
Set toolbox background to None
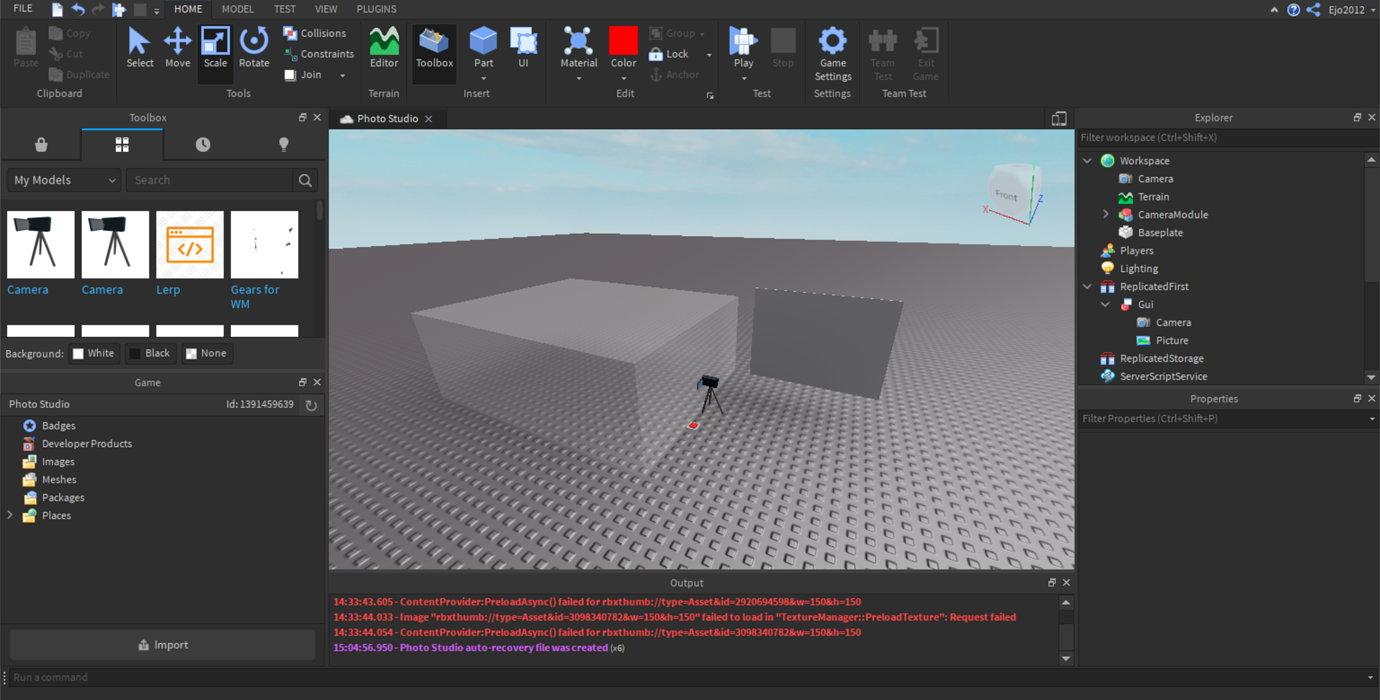206,353
